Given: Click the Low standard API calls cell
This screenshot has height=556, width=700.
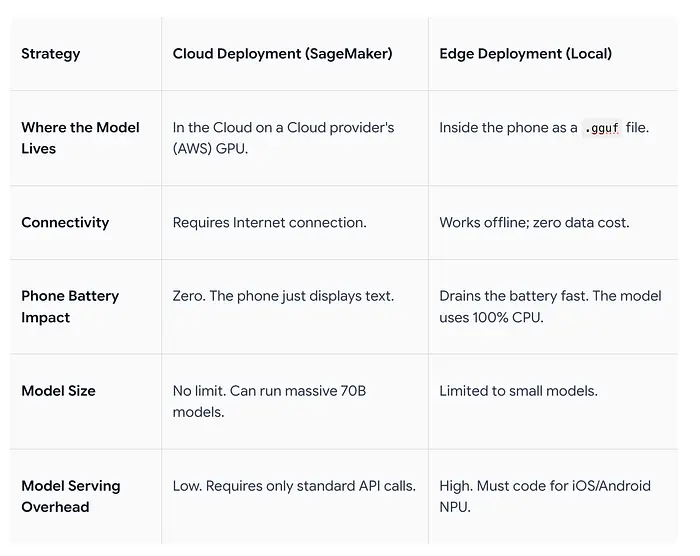Looking at the screenshot, I should click(x=294, y=486).
